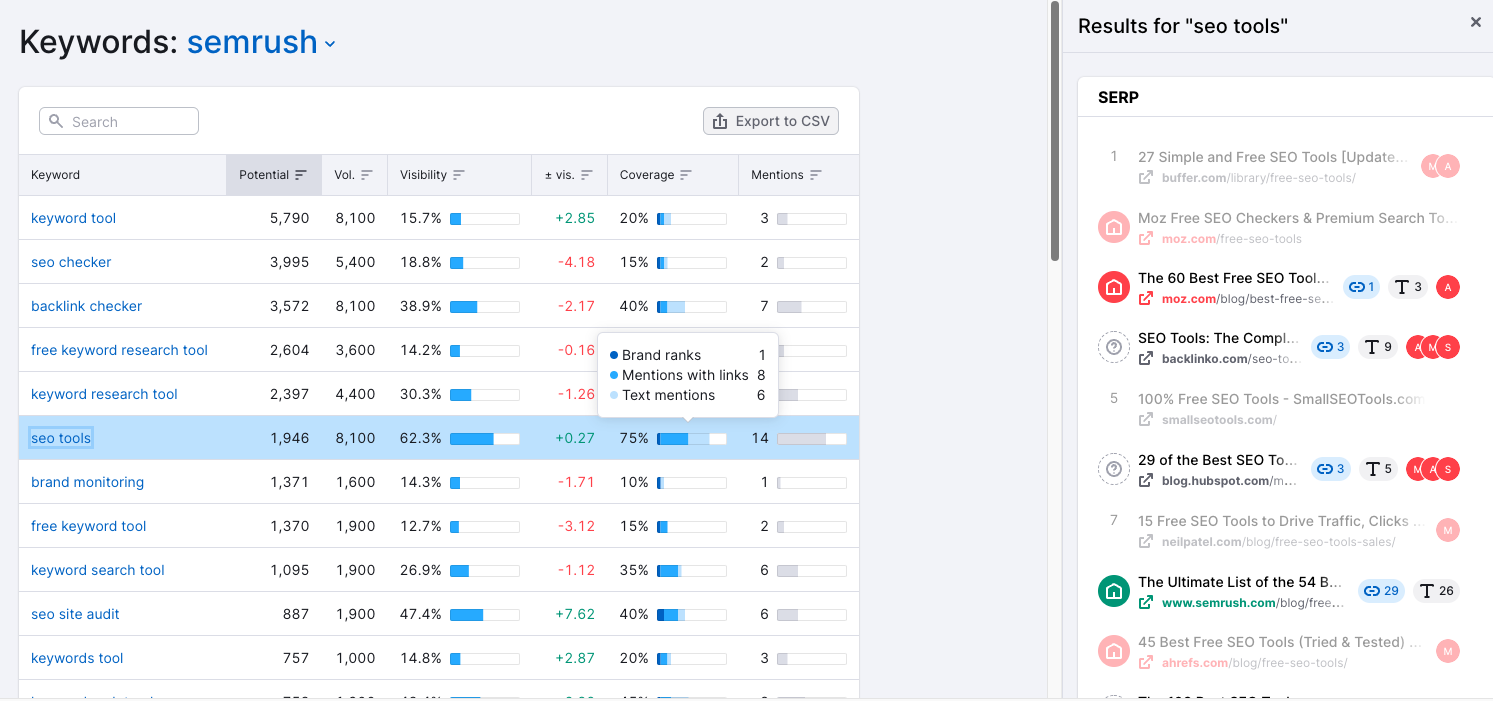Click the link badge showing 29
This screenshot has width=1493, height=701.
pyautogui.click(x=1382, y=591)
